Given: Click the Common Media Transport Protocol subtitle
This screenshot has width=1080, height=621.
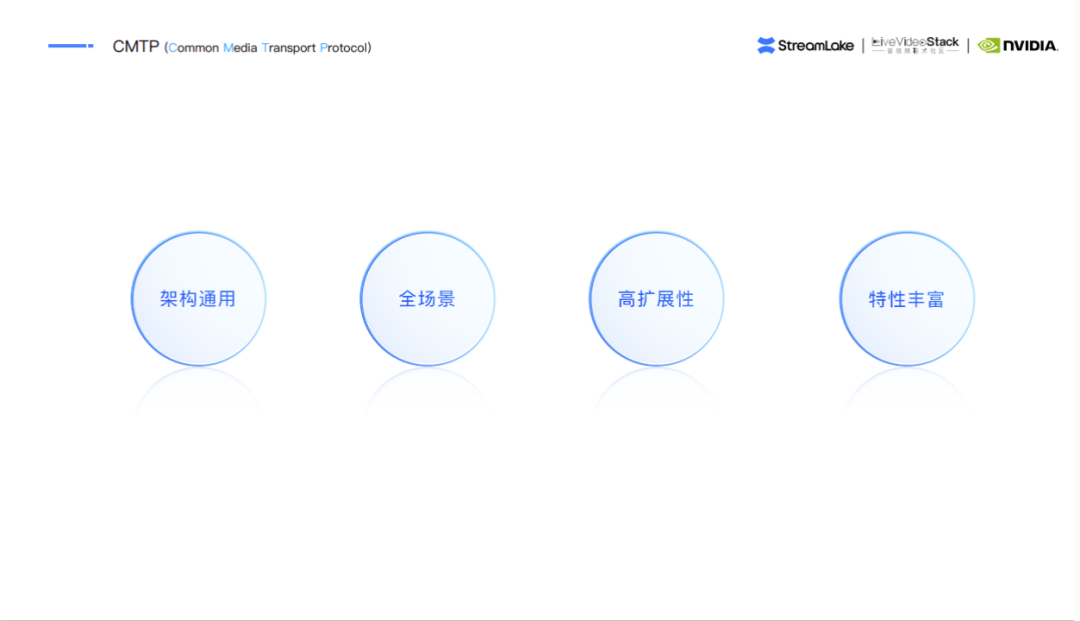Looking at the screenshot, I should click(267, 48).
